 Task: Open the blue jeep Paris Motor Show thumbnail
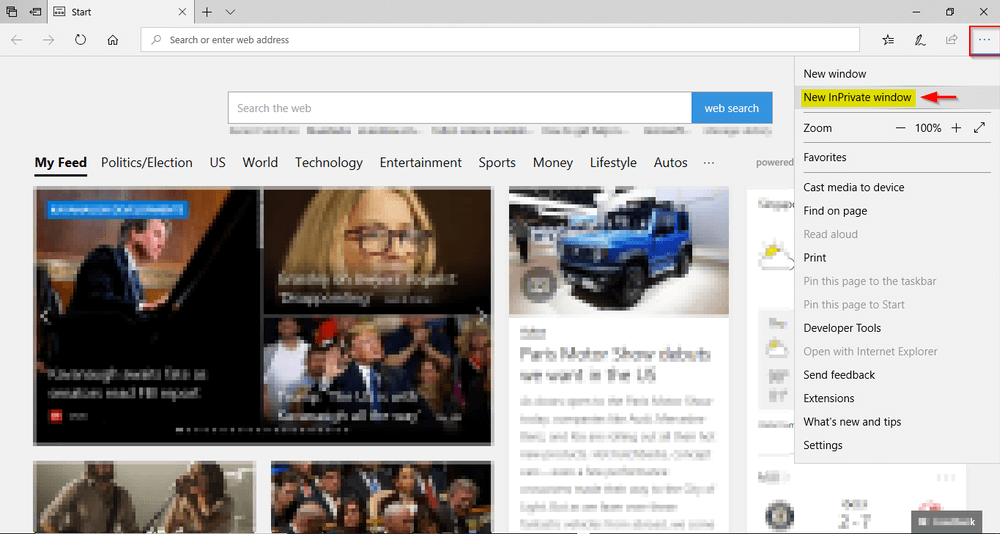(x=619, y=250)
